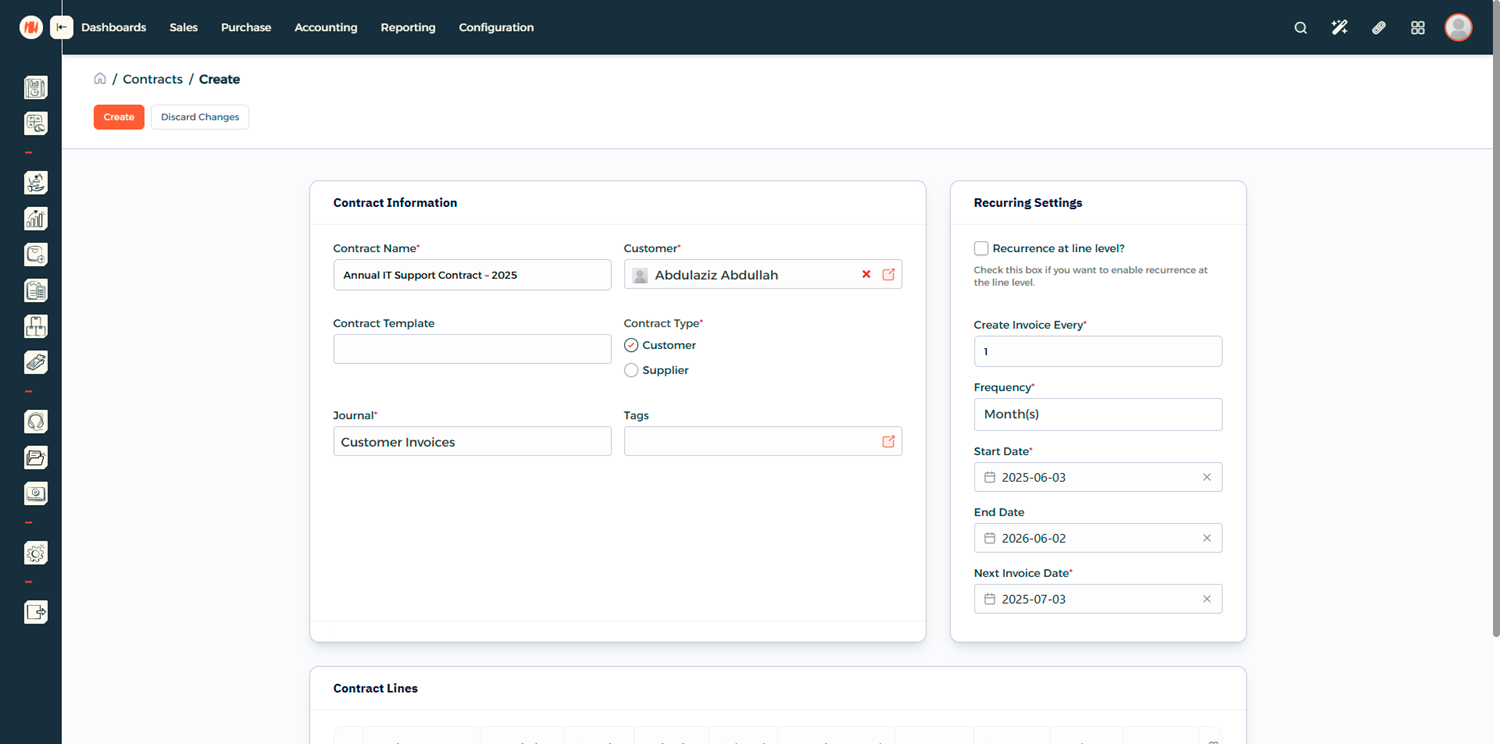
Task: Open the Journal dropdown with Customer Invoices
Action: [472, 442]
